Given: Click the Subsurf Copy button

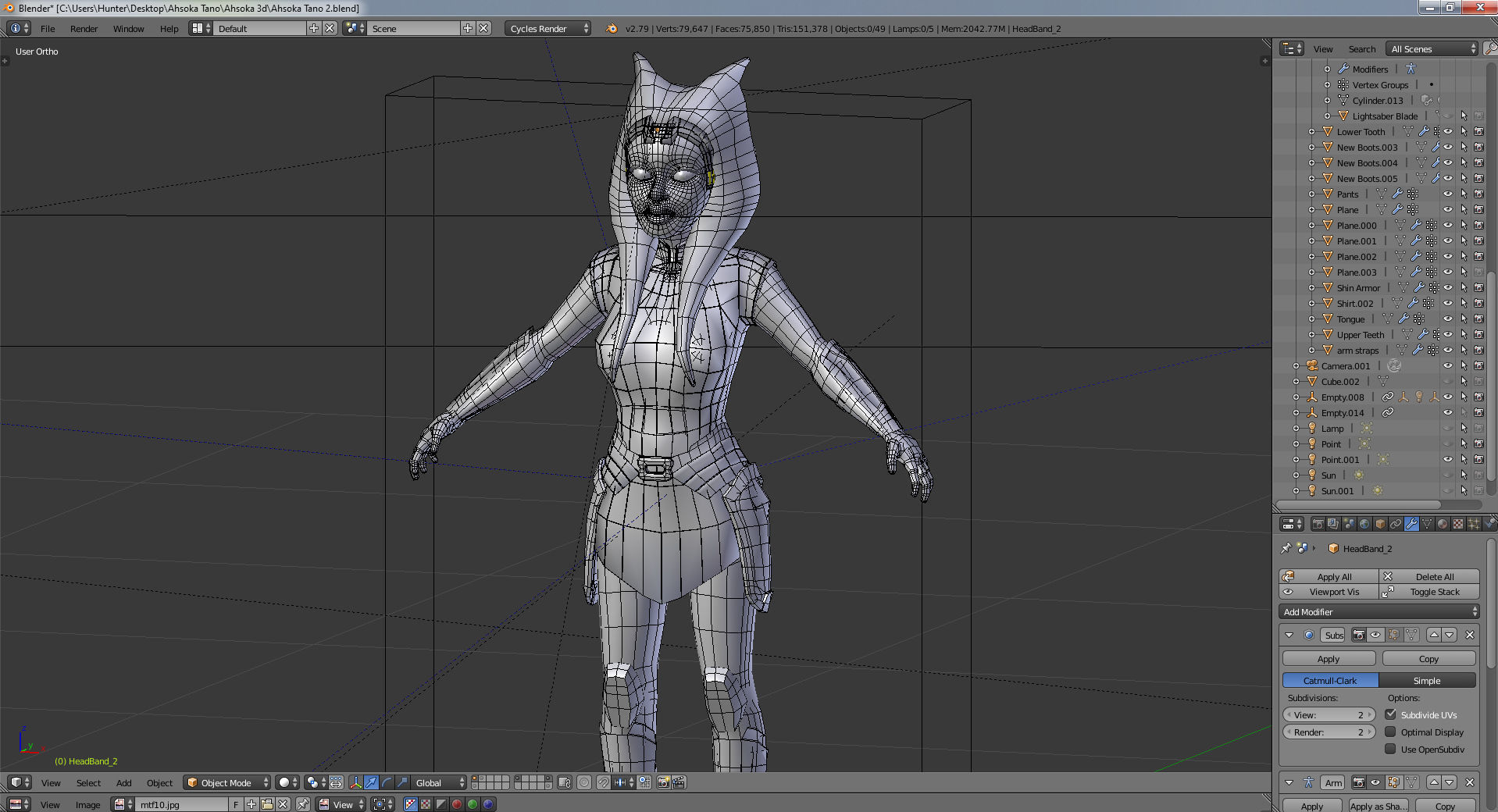Looking at the screenshot, I should pos(1428,658).
